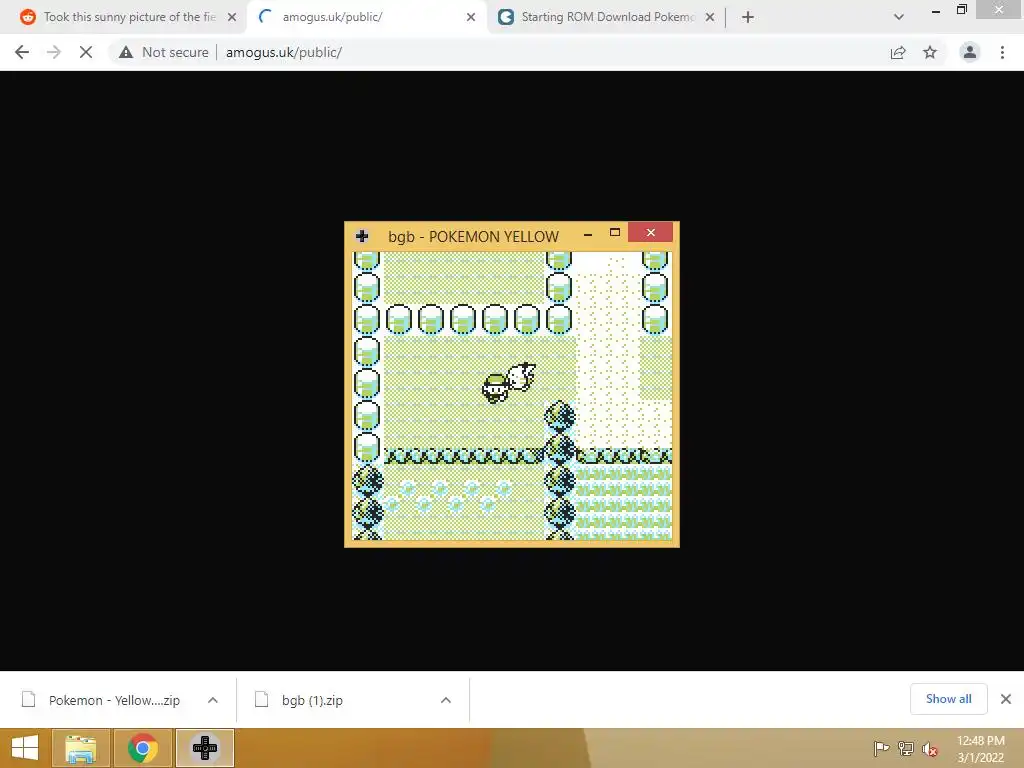View the Not secure site warning
Screen dimensions: 1024x768
point(163,52)
